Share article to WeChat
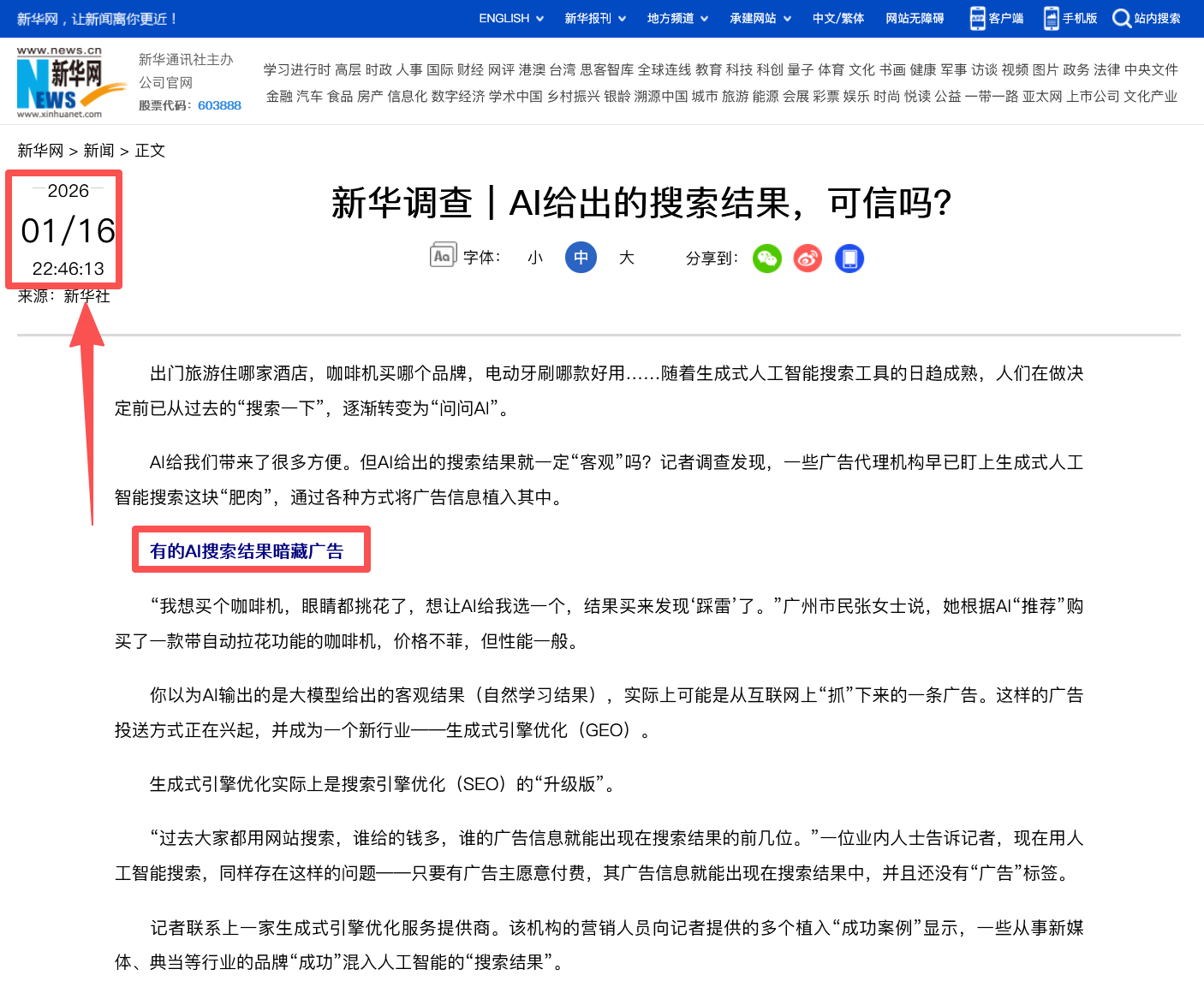 coord(766,259)
